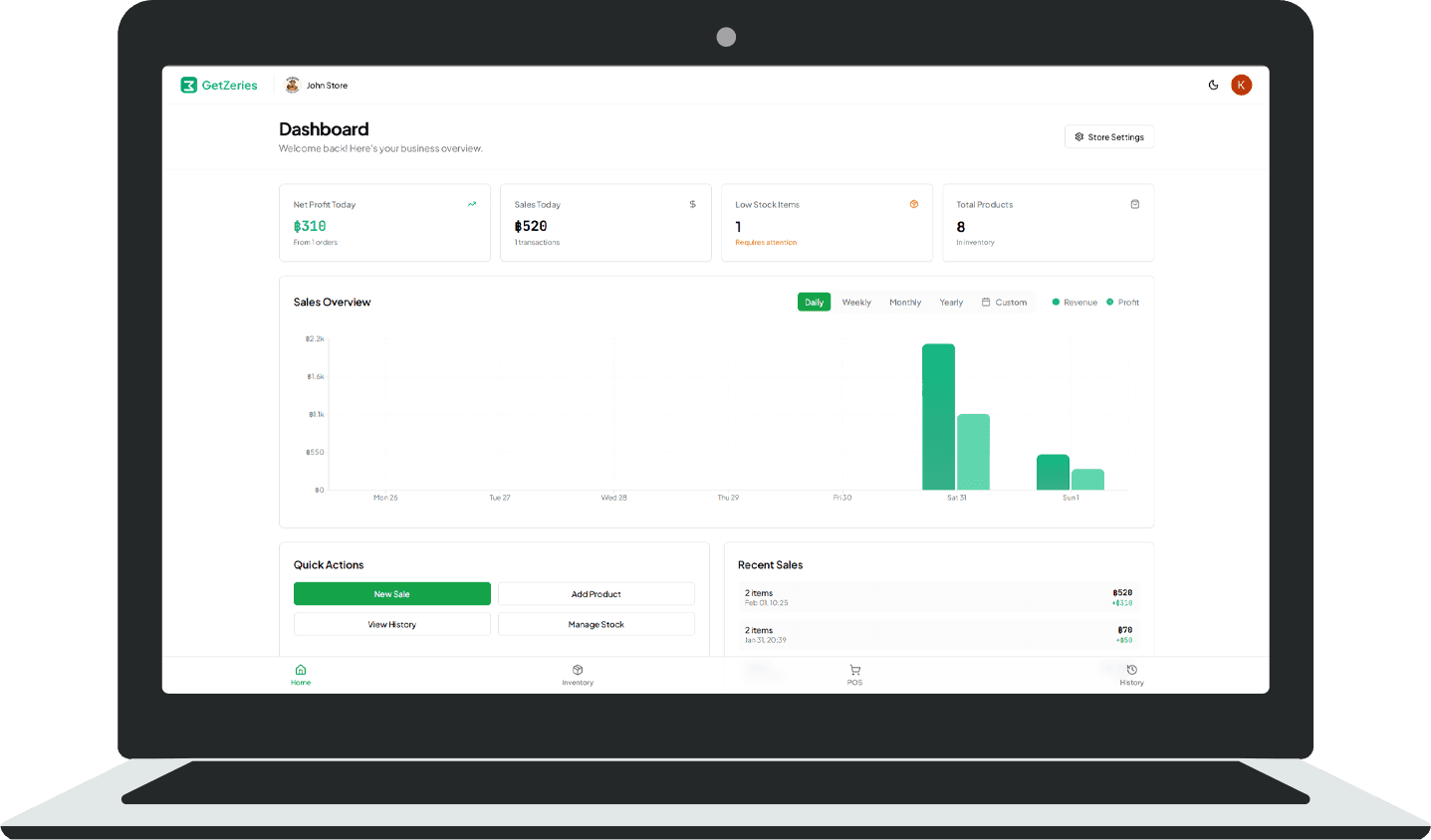Switch to the Weekly sales view
The height and width of the screenshot is (840, 1431).
tap(855, 302)
